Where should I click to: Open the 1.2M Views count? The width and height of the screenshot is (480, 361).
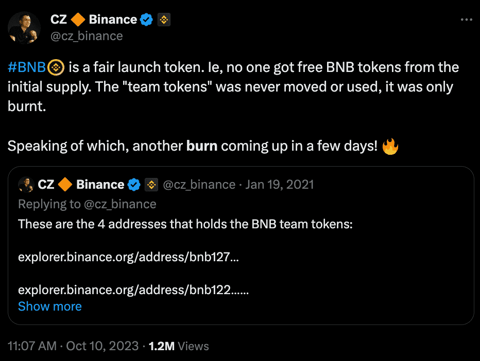179,346
